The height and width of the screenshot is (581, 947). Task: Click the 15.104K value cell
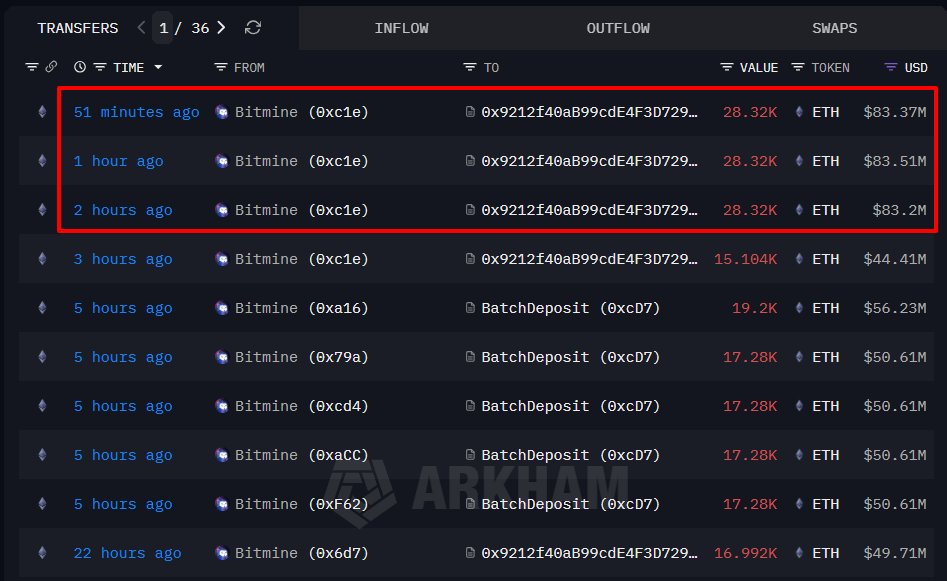point(745,259)
